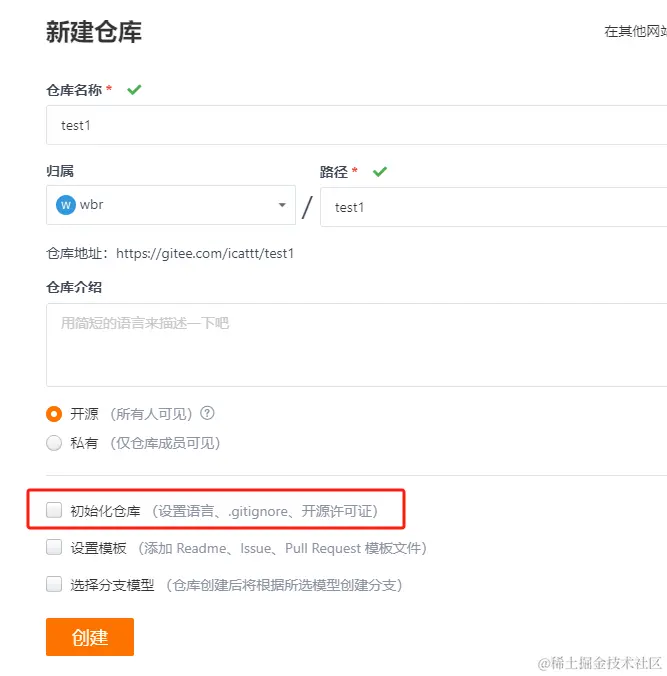
Task: Click the green checkmark beside 路径
Action: pyautogui.click(x=380, y=172)
